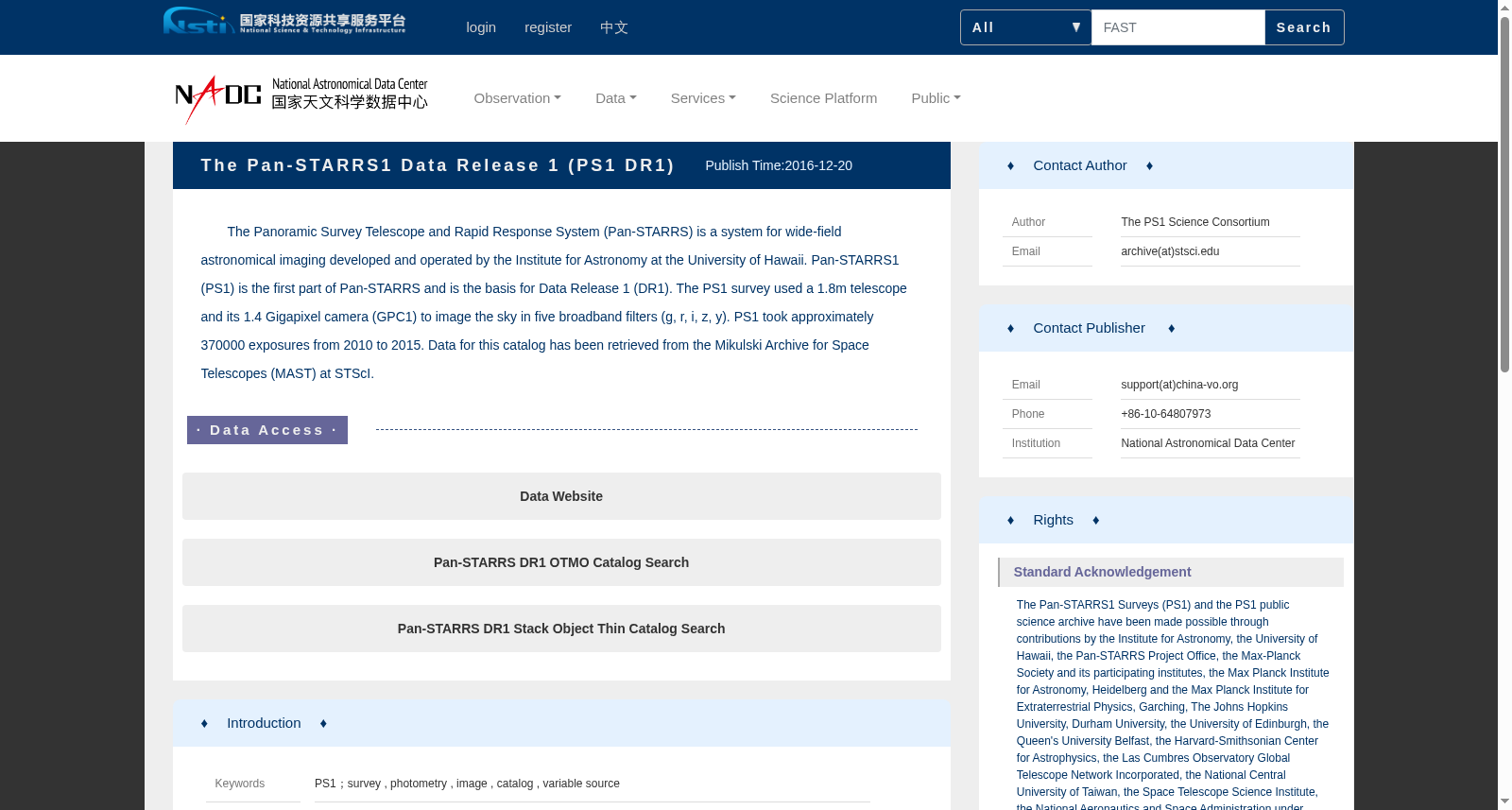Click the Publish Time:2016-12-20 text
This screenshot has height=810, width=1512.
(x=779, y=165)
